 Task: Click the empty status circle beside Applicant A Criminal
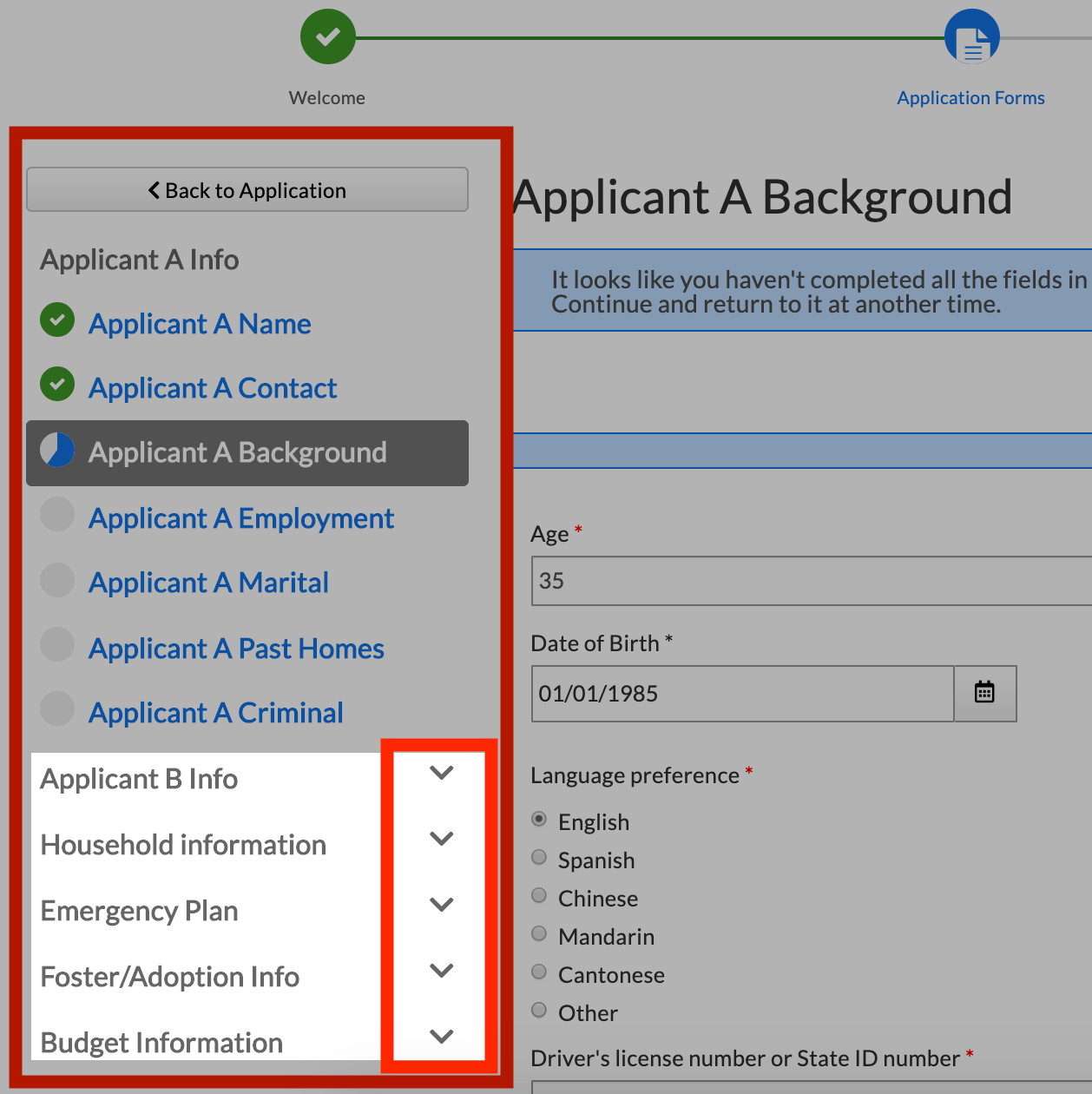tap(57, 708)
